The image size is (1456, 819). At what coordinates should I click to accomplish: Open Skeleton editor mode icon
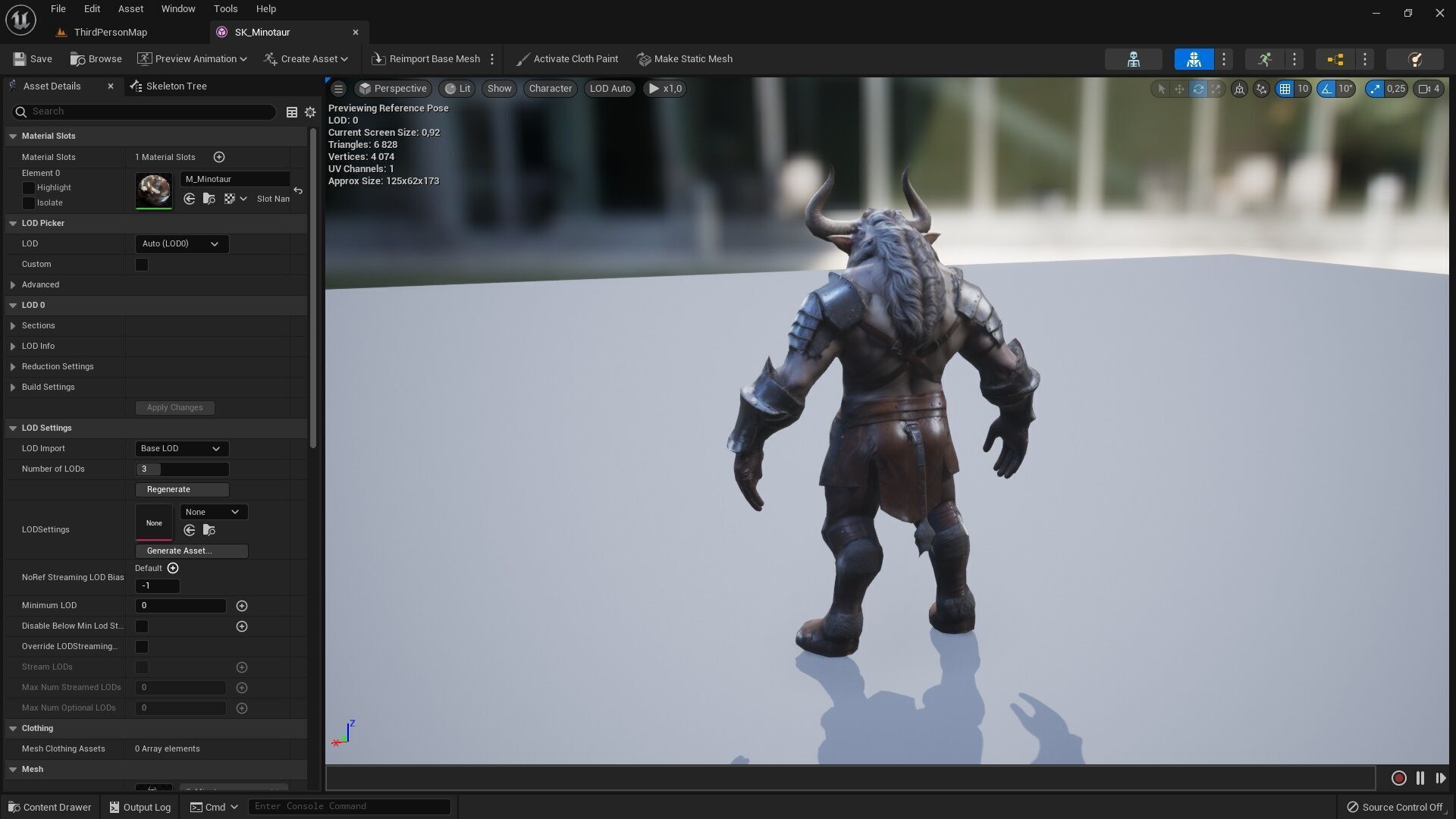(1133, 59)
